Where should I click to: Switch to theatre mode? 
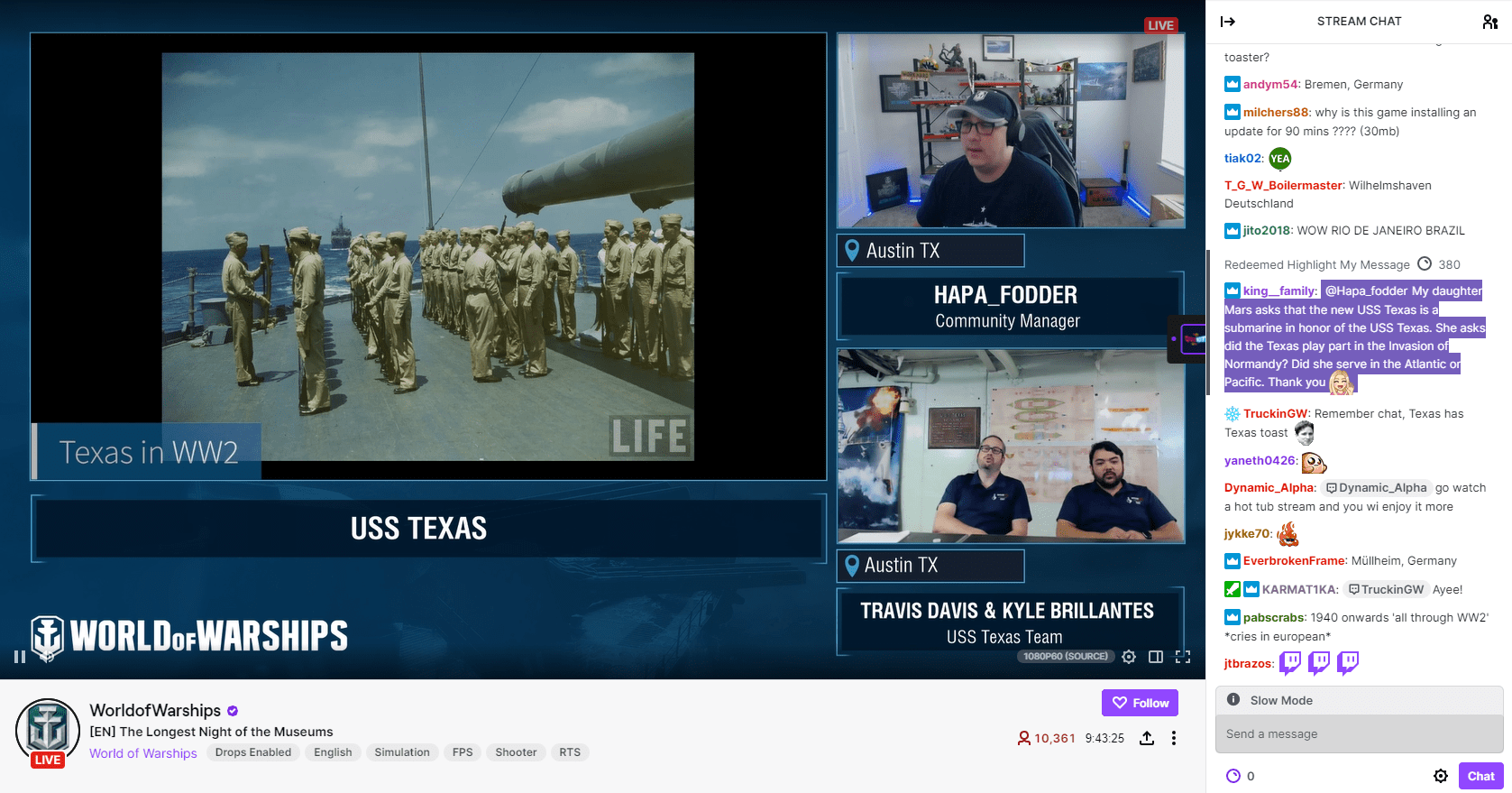[x=1156, y=657]
